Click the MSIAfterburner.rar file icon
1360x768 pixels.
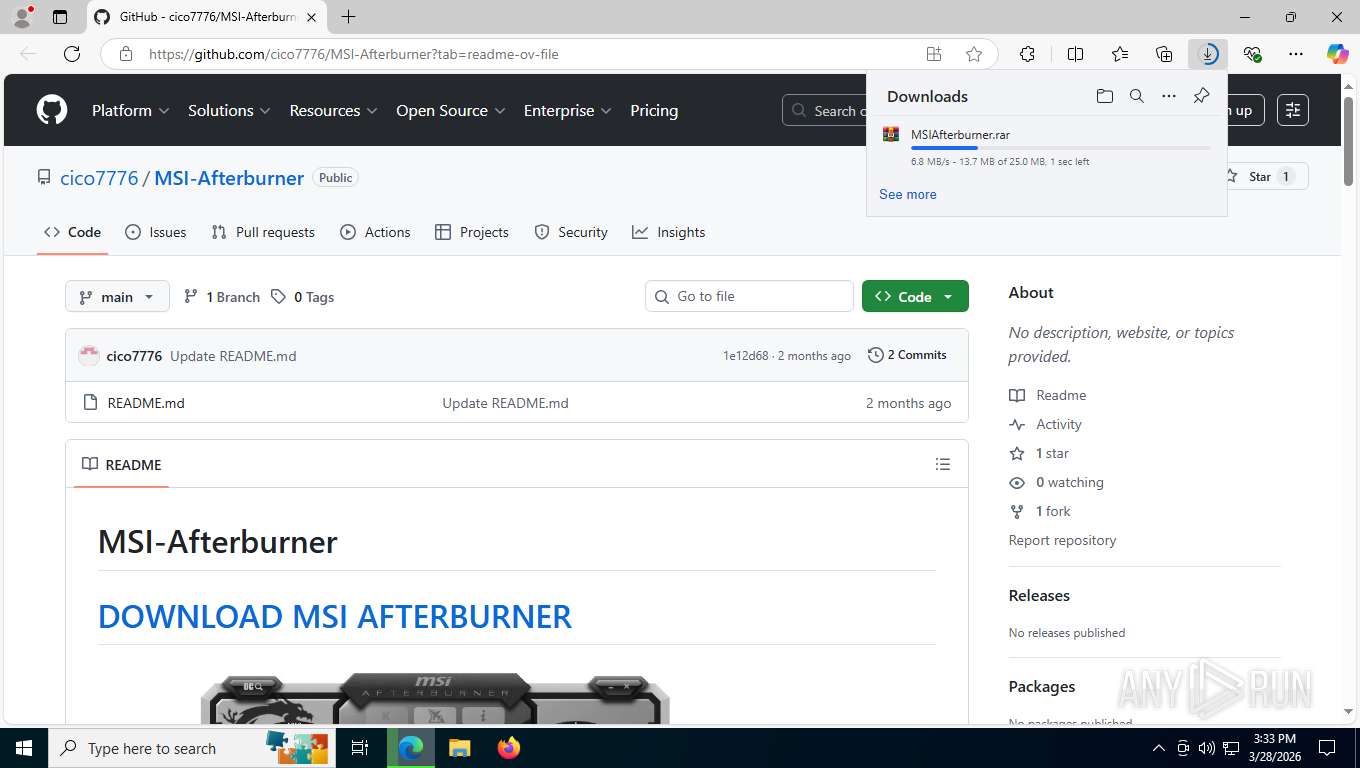coord(891,134)
